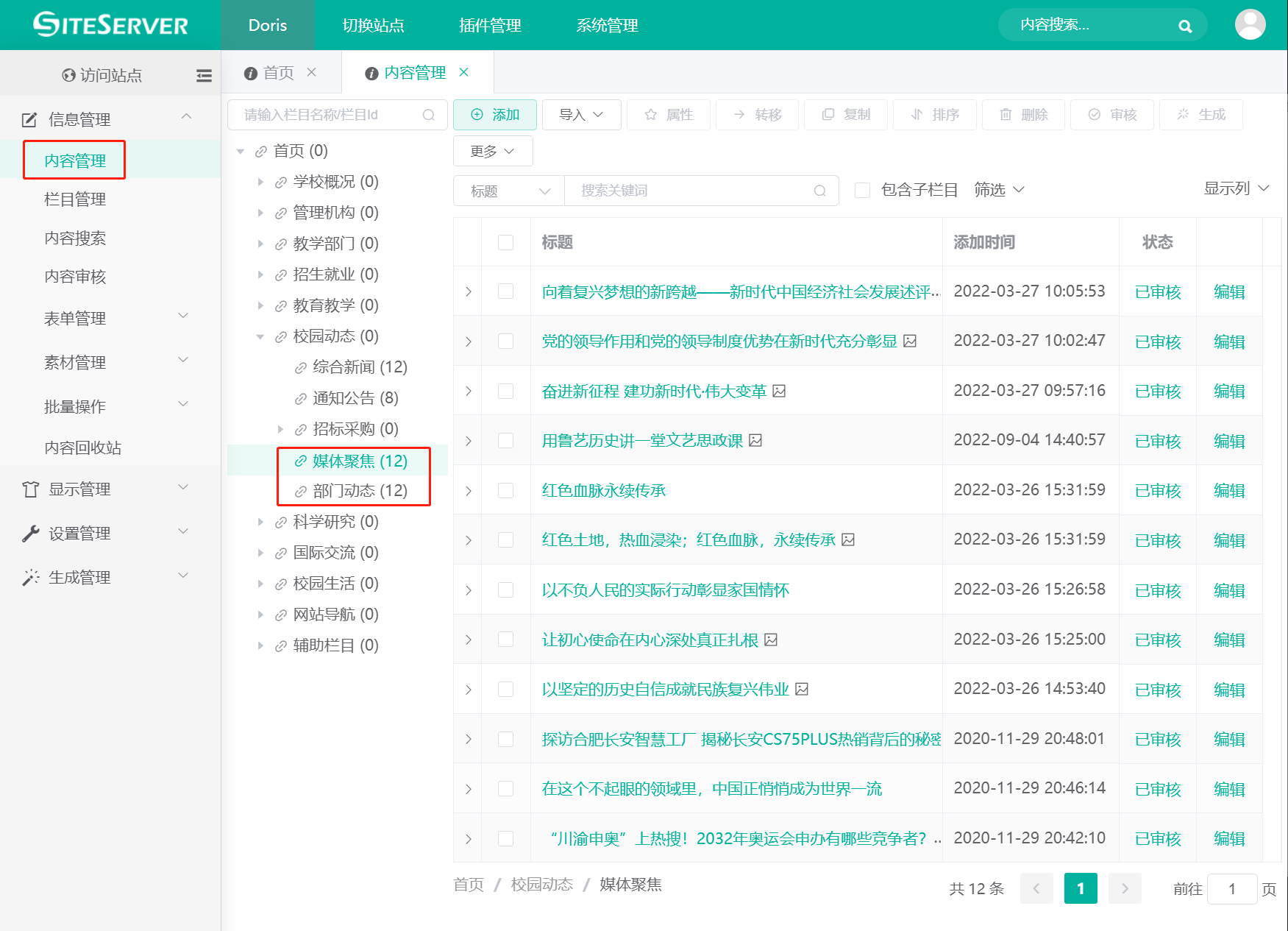1288x931 pixels.
Task: Open 插件管理 in top menu
Action: [490, 25]
